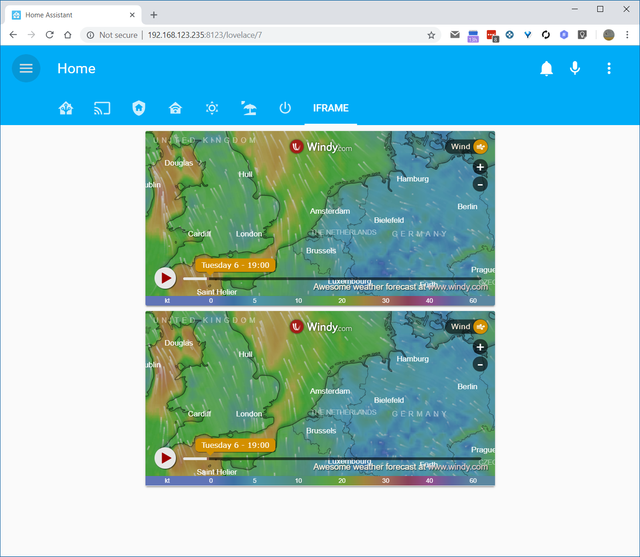Screen dimensions: 640x557
Task: Open the house with wifi view tab
Action: pyautogui.click(x=175, y=108)
